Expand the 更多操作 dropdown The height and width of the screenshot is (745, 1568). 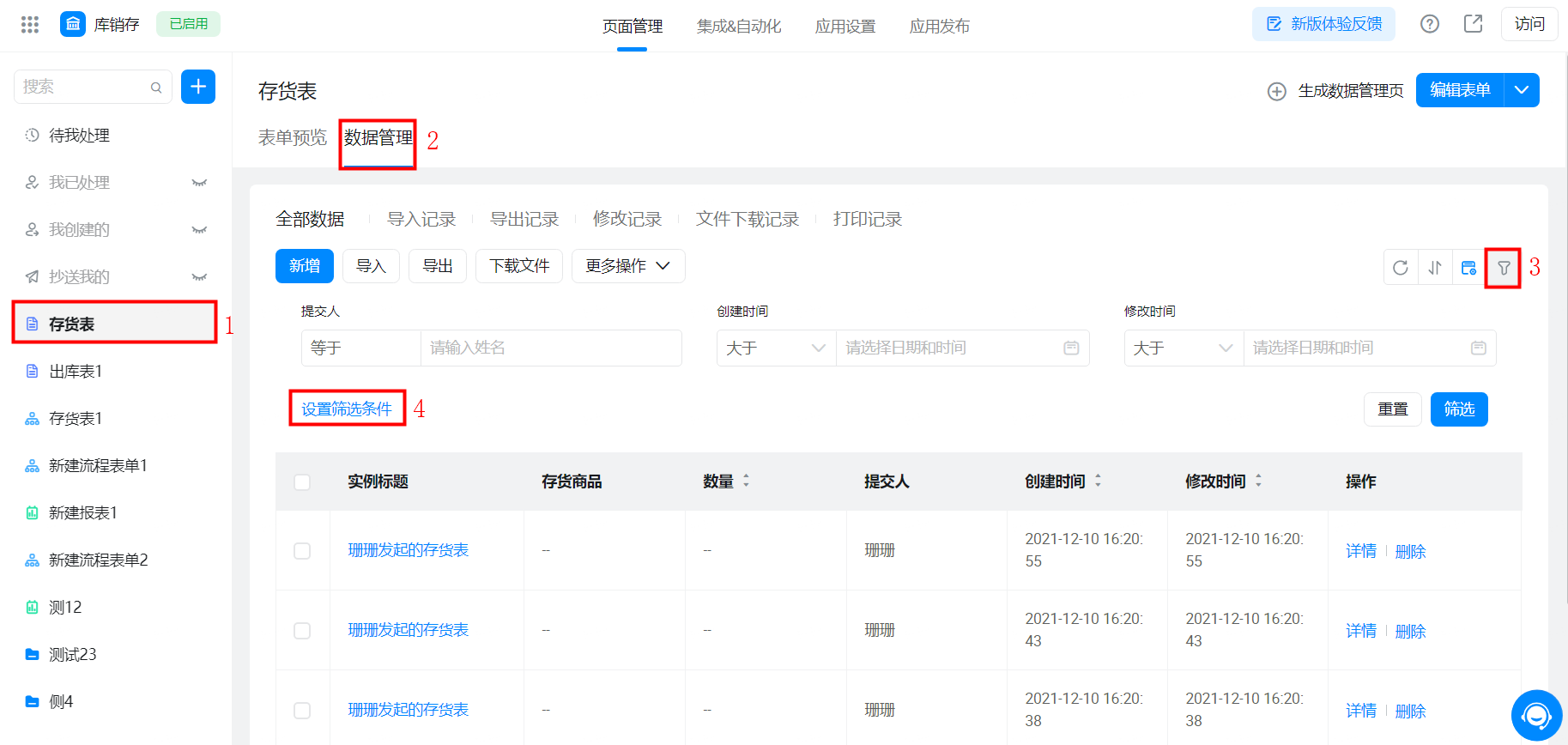coord(628,266)
